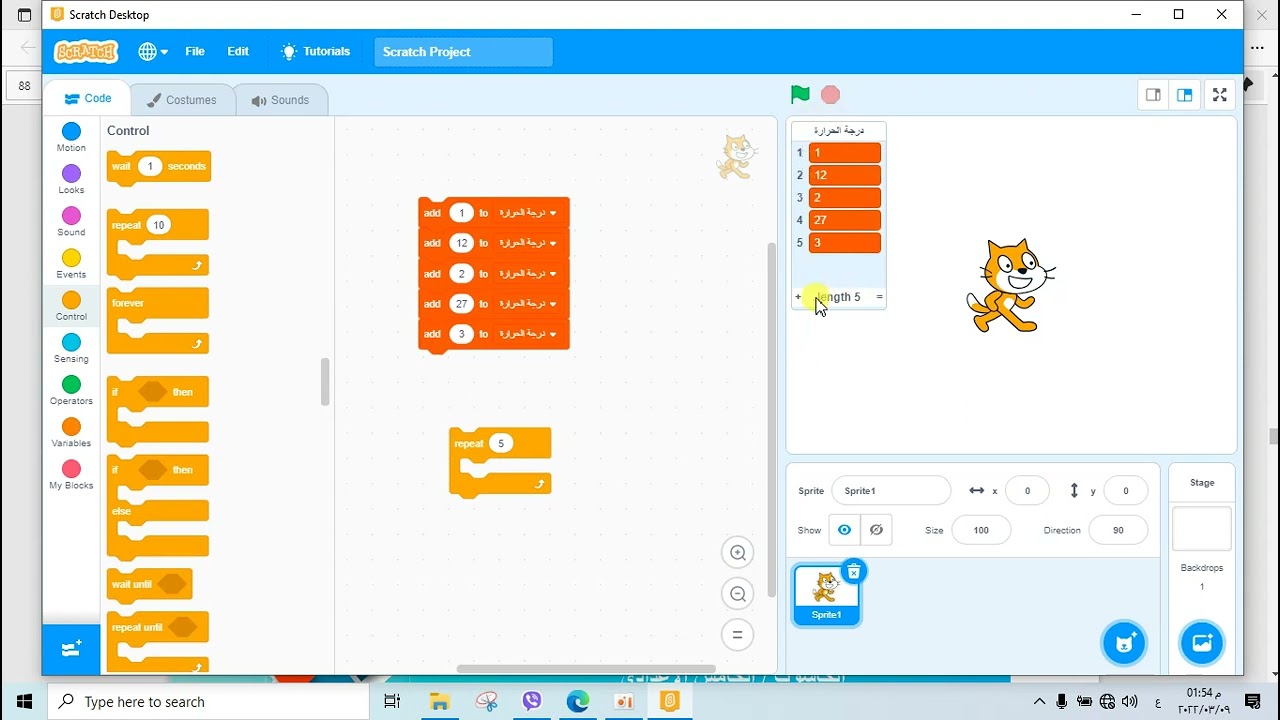Open File Explorer from taskbar
Screen dimensions: 1280x720
pos(439,702)
